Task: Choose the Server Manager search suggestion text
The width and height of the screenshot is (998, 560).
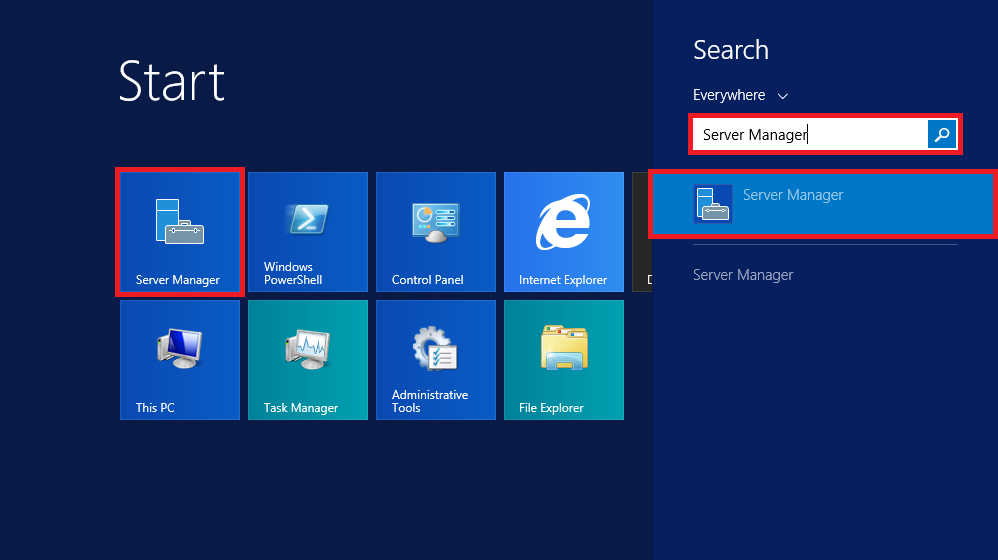Action: (743, 275)
